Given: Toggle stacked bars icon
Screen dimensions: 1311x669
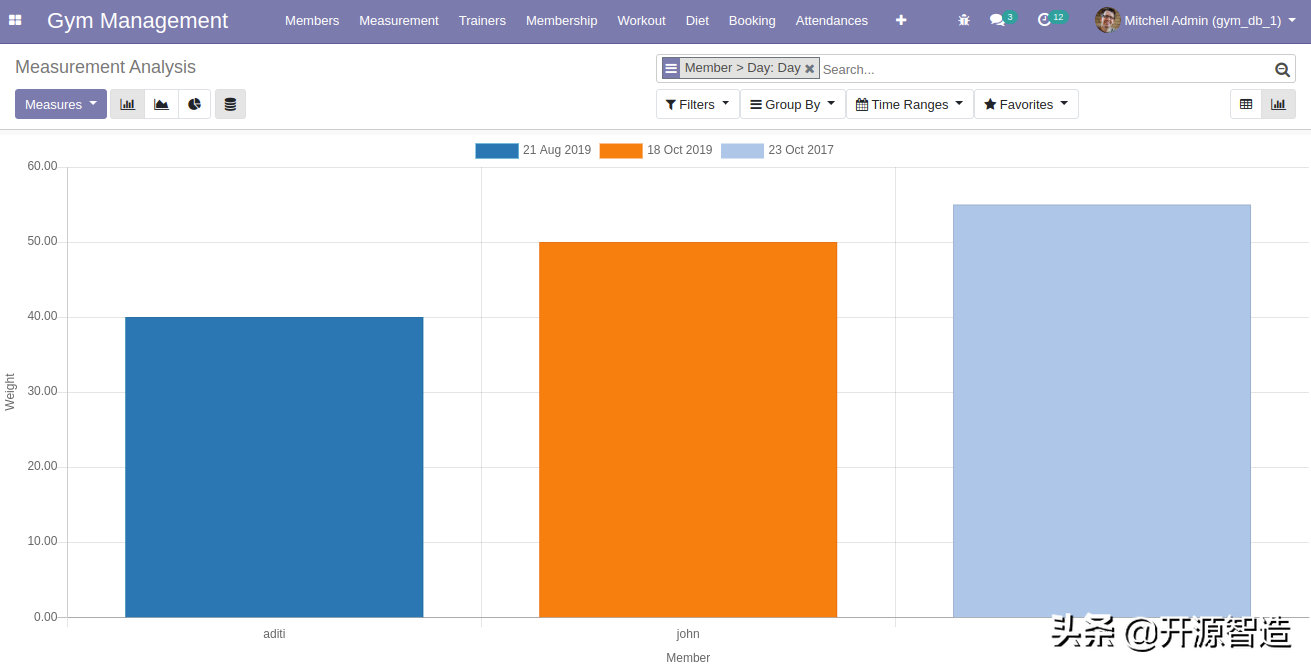Looking at the screenshot, I should [230, 104].
